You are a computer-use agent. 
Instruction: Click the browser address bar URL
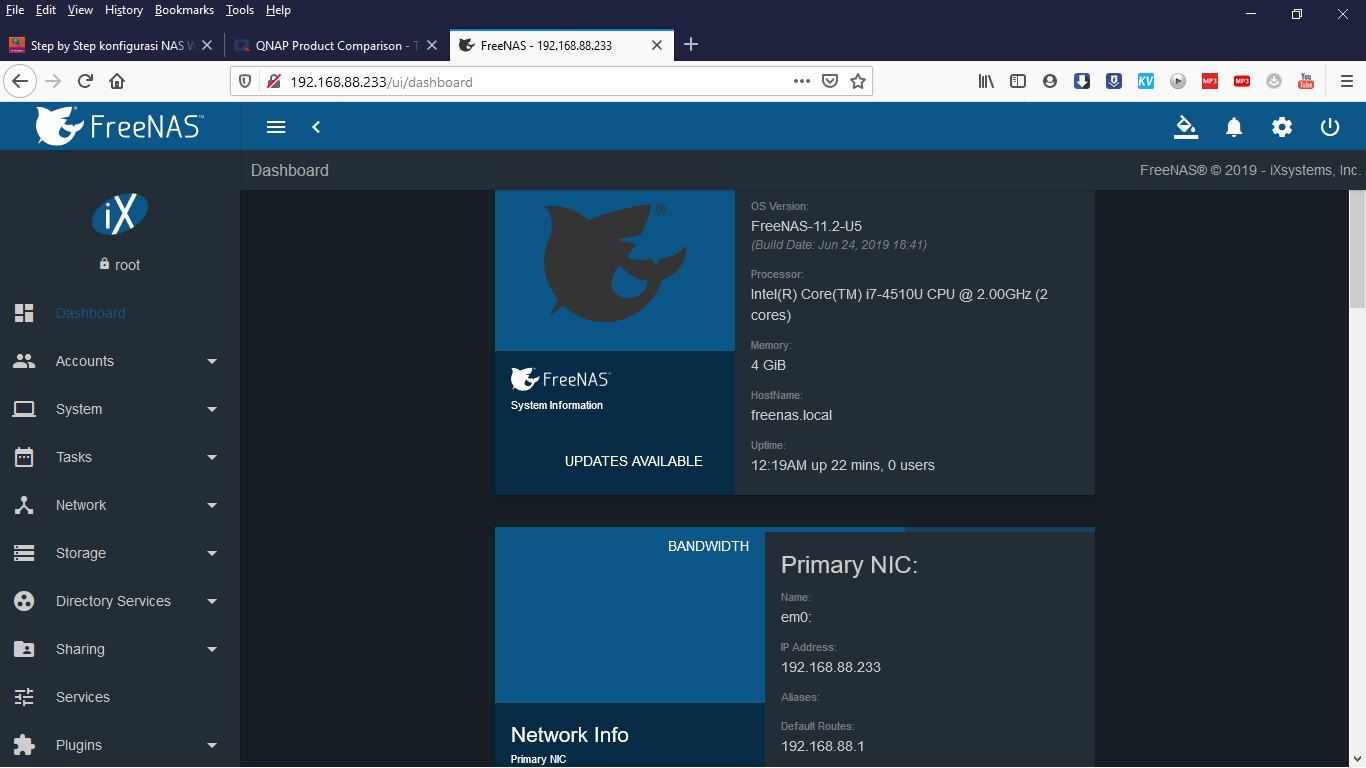[381, 82]
